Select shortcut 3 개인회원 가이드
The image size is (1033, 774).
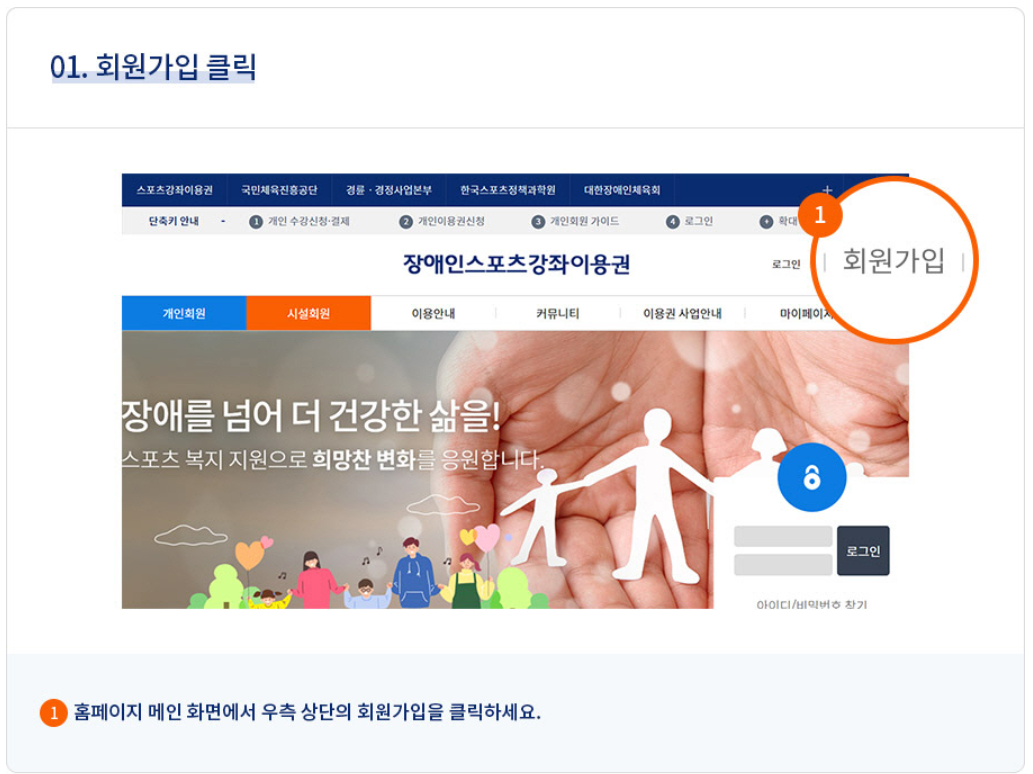575,221
